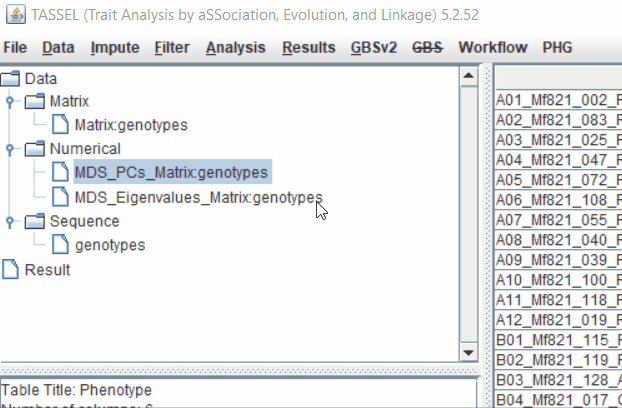
Task: Click table row A02_Mf821_083
Action: (559, 120)
